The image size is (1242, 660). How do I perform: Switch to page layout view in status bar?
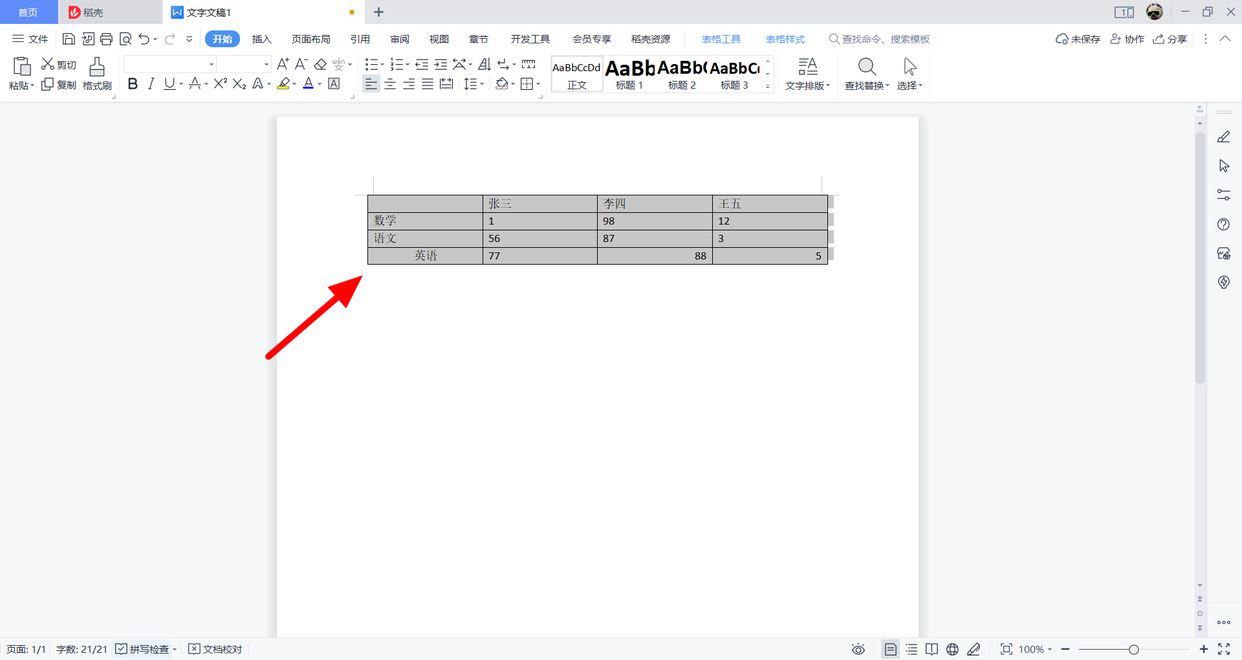point(890,649)
